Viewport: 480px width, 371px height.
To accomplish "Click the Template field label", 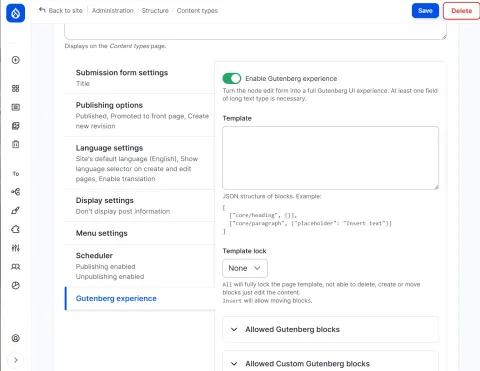I will 237,118.
